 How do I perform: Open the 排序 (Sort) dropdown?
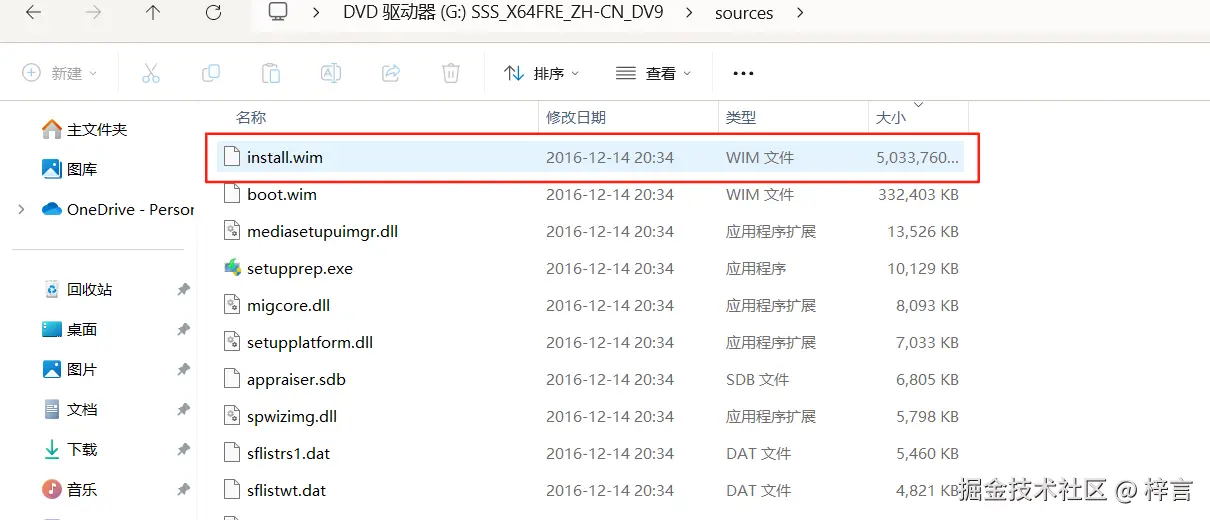pyautogui.click(x=542, y=73)
